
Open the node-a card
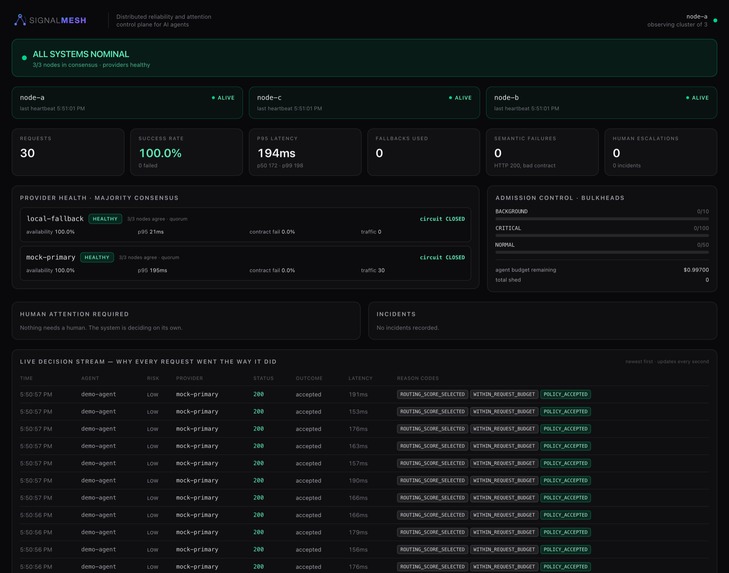127,102
